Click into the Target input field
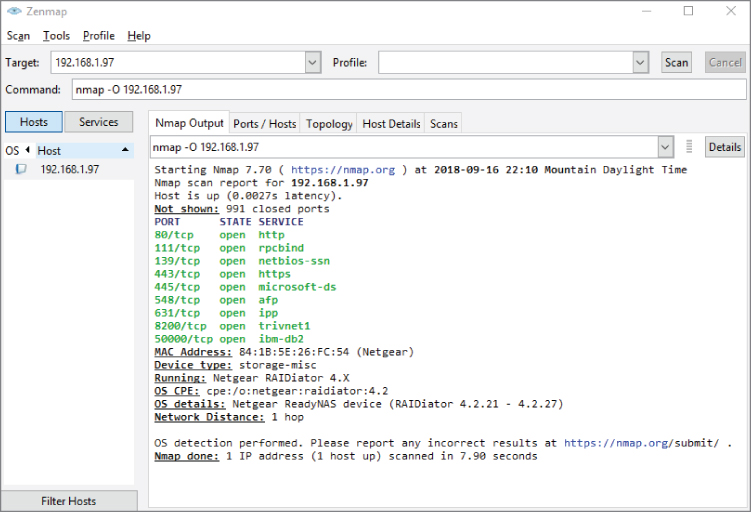 (x=178, y=62)
